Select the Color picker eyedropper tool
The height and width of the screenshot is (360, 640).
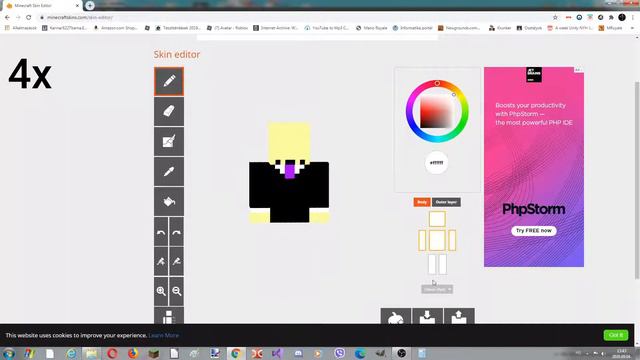point(169,171)
